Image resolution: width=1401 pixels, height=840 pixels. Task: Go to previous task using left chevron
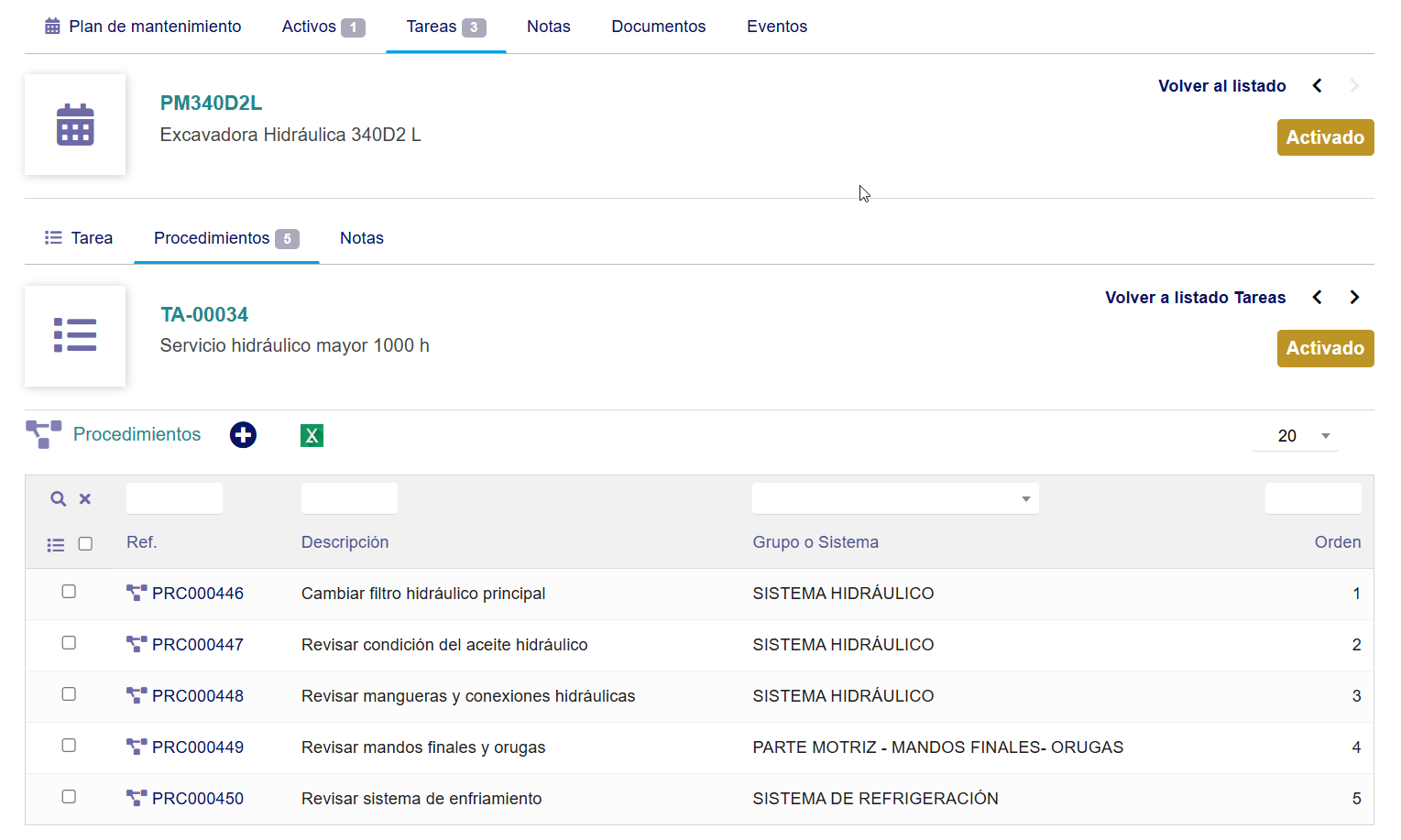coord(1317,297)
